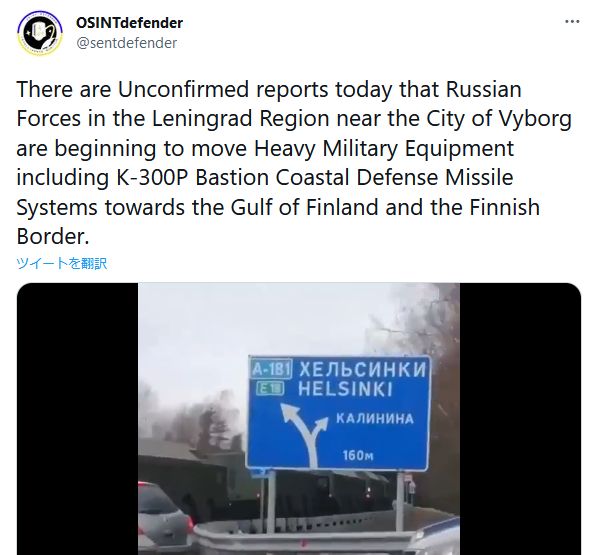Select the A-181 route badge in the video
Image resolution: width=597 pixels, height=555 pixels.
(271, 369)
